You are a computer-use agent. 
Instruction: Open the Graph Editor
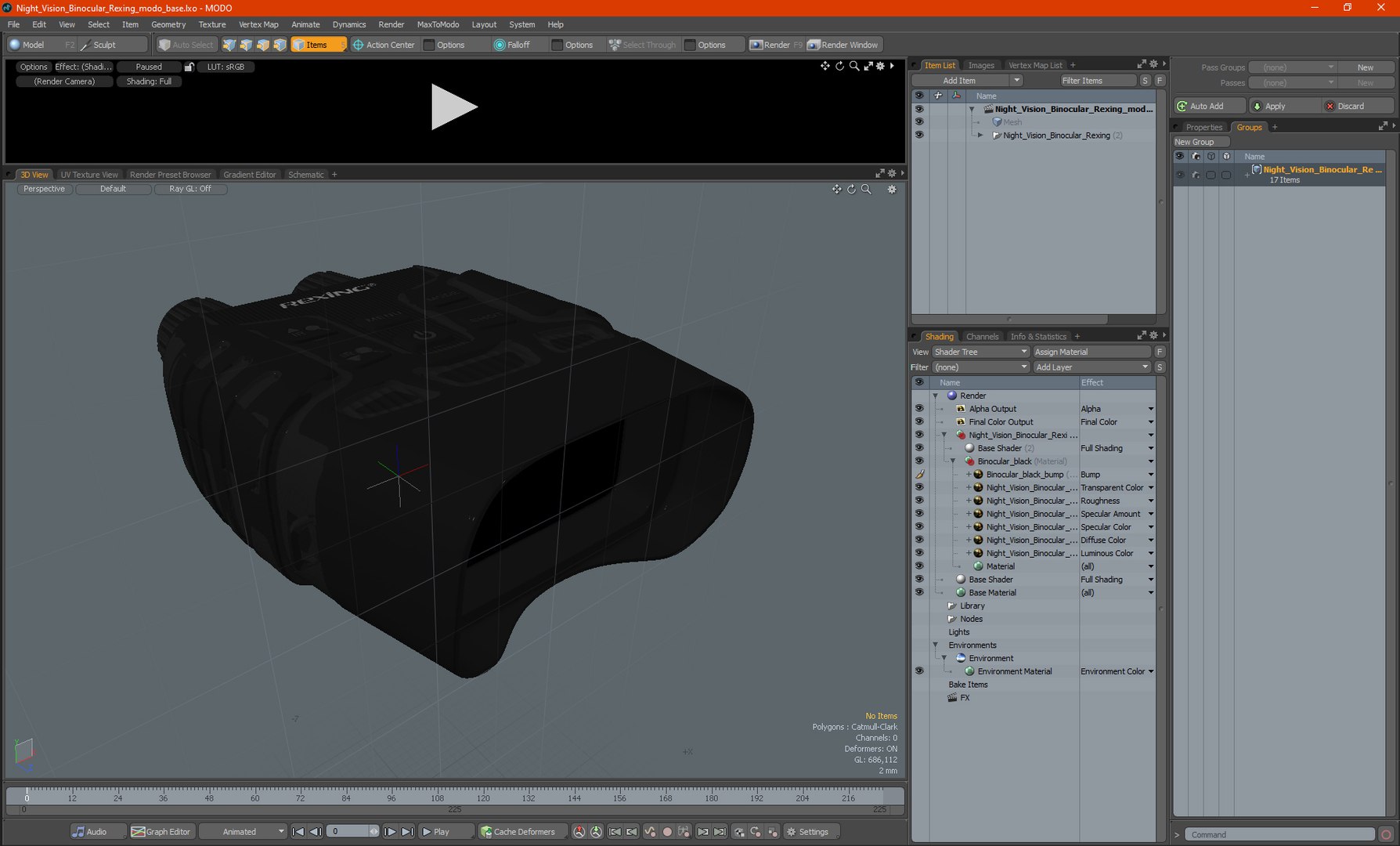pyautogui.click(x=161, y=832)
